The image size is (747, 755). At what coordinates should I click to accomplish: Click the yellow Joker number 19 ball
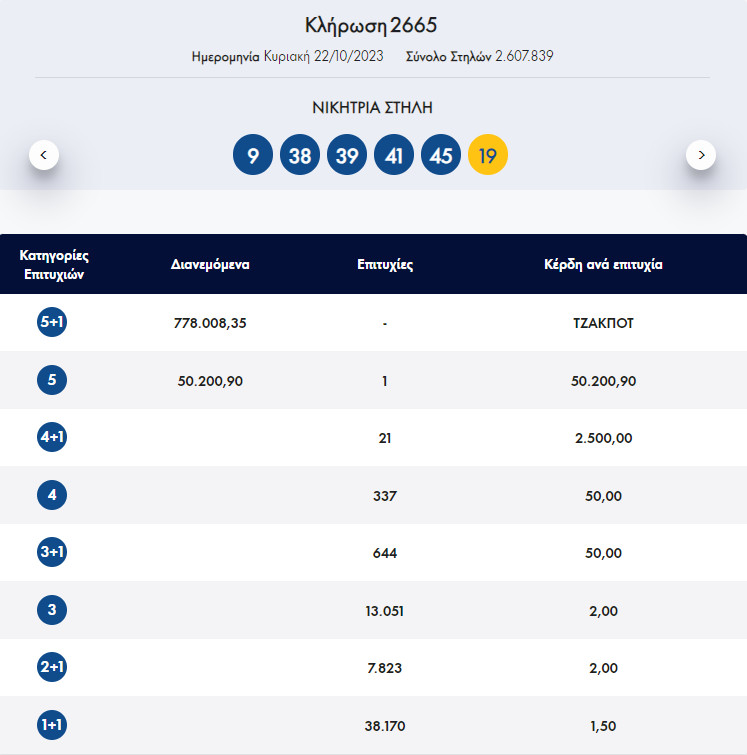pos(488,156)
